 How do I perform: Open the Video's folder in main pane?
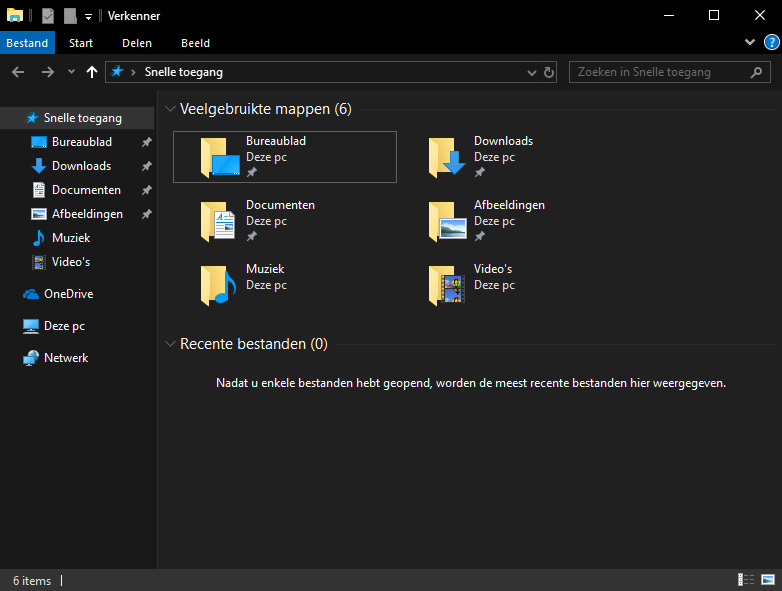click(446, 285)
